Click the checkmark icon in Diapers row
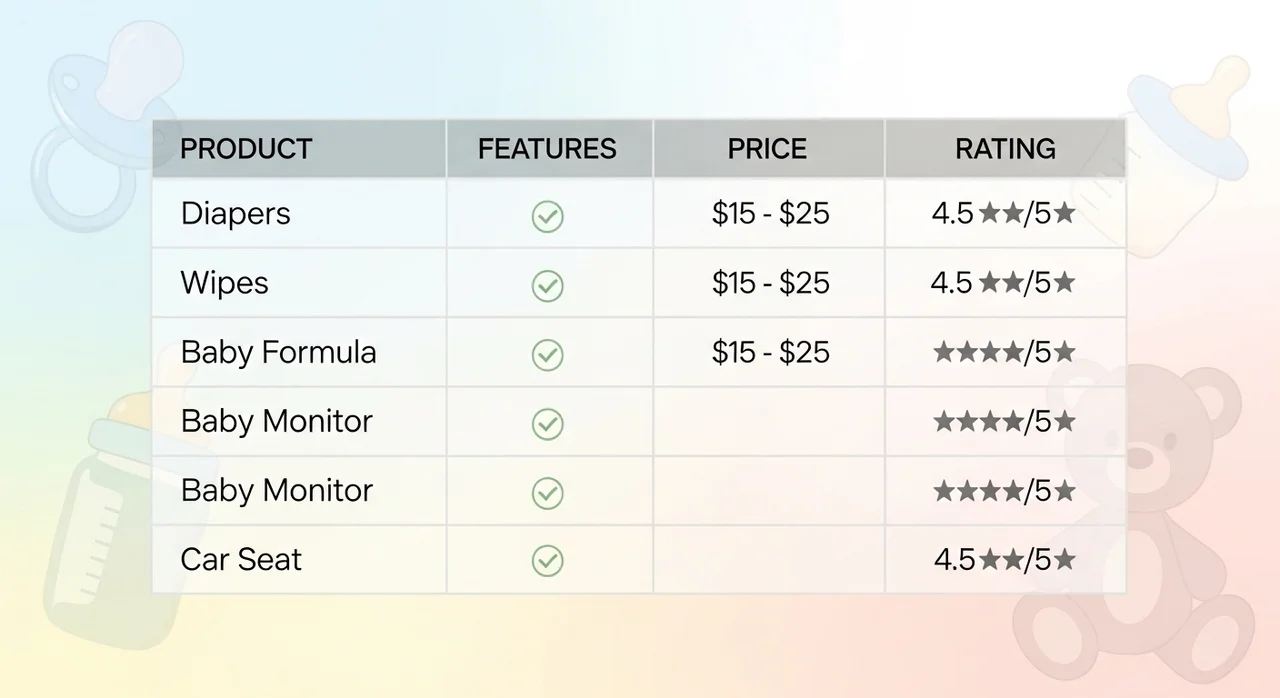The width and height of the screenshot is (1280, 698). pyautogui.click(x=547, y=216)
